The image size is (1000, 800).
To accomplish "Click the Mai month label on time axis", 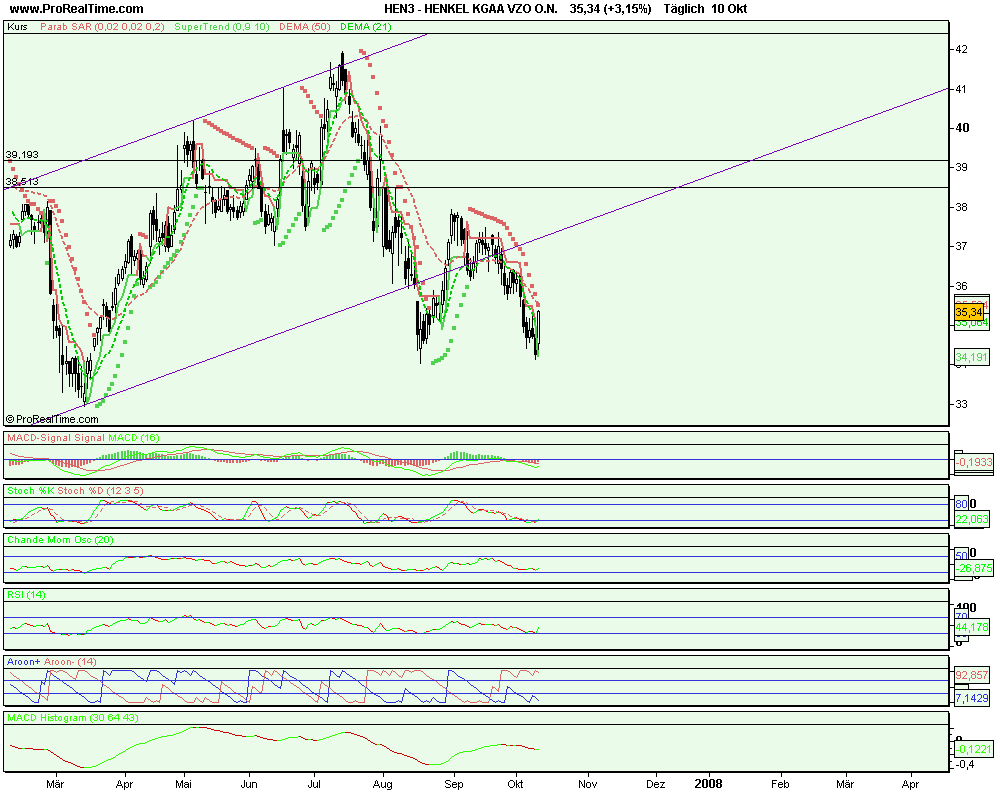I will 184,784.
